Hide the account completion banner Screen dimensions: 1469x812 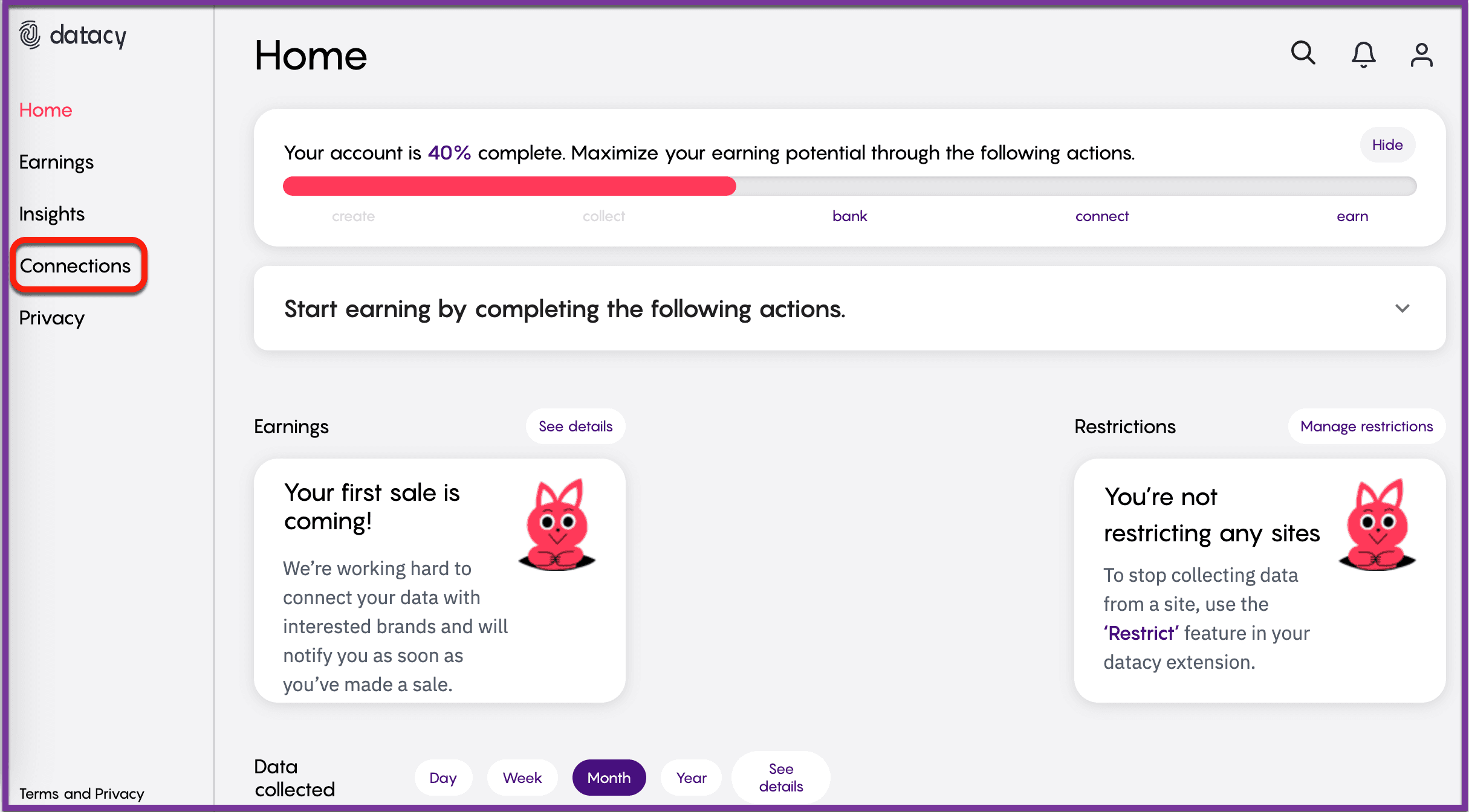tap(1387, 145)
